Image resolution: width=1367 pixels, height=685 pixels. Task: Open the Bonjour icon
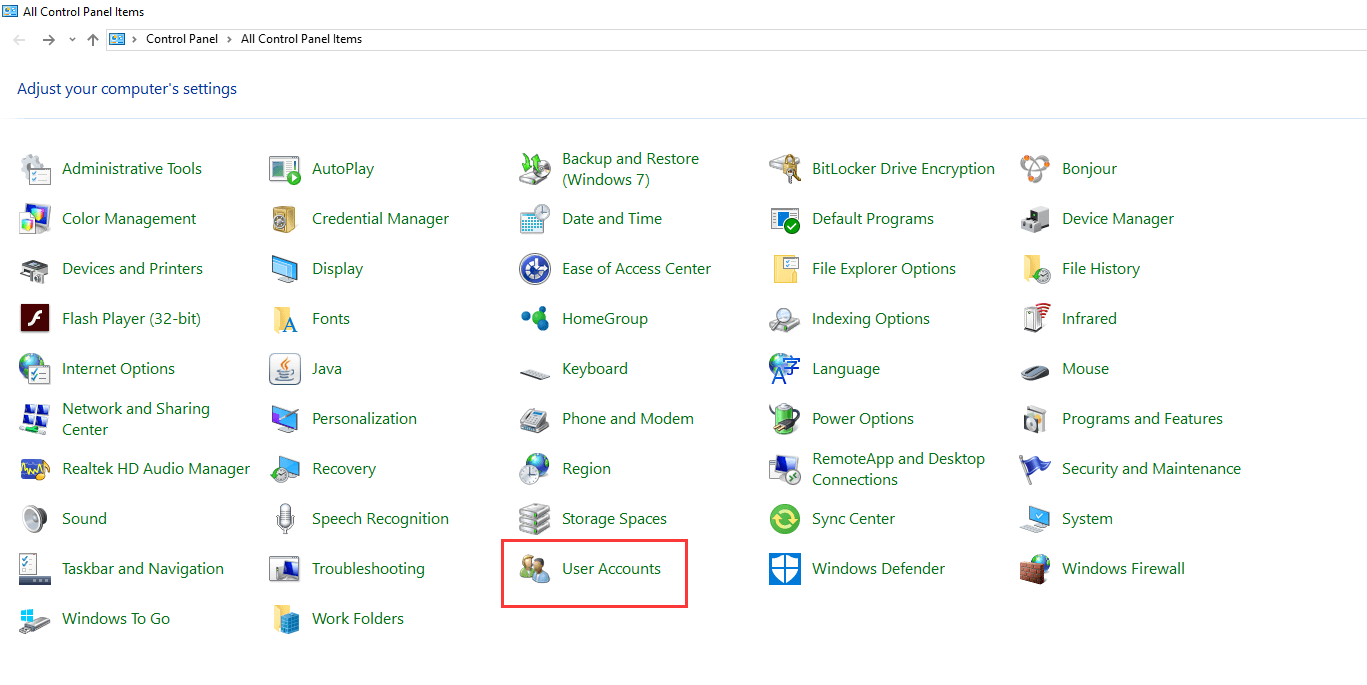pyautogui.click(x=1035, y=169)
